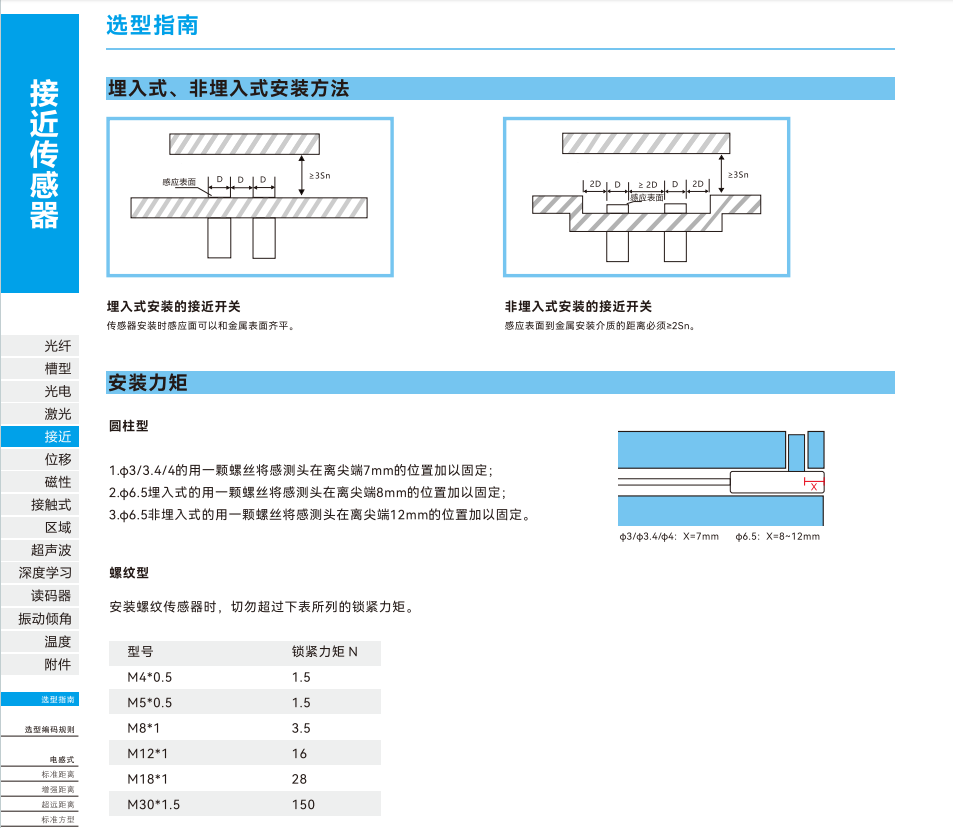Open the 振动倾角 category
This screenshot has width=953, height=828.
45,619
